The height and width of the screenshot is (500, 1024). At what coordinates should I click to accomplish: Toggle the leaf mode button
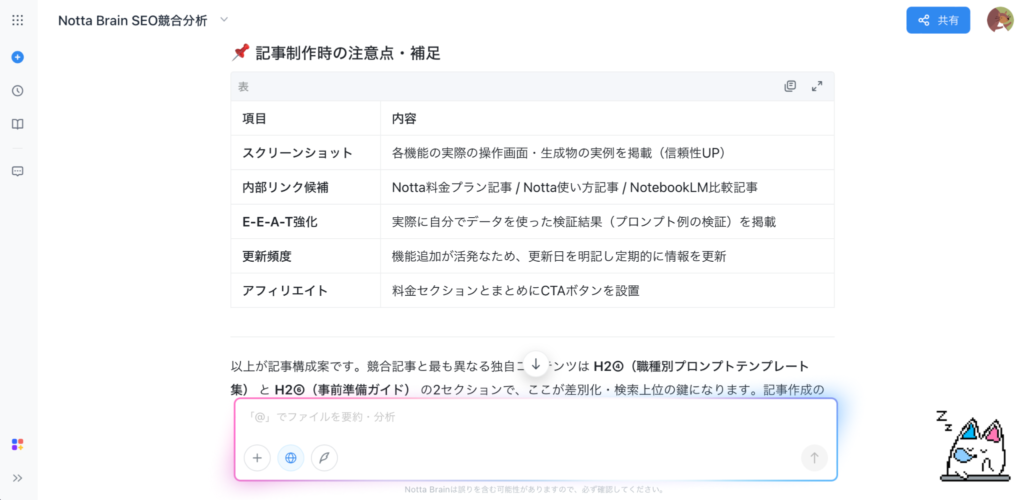click(x=324, y=458)
